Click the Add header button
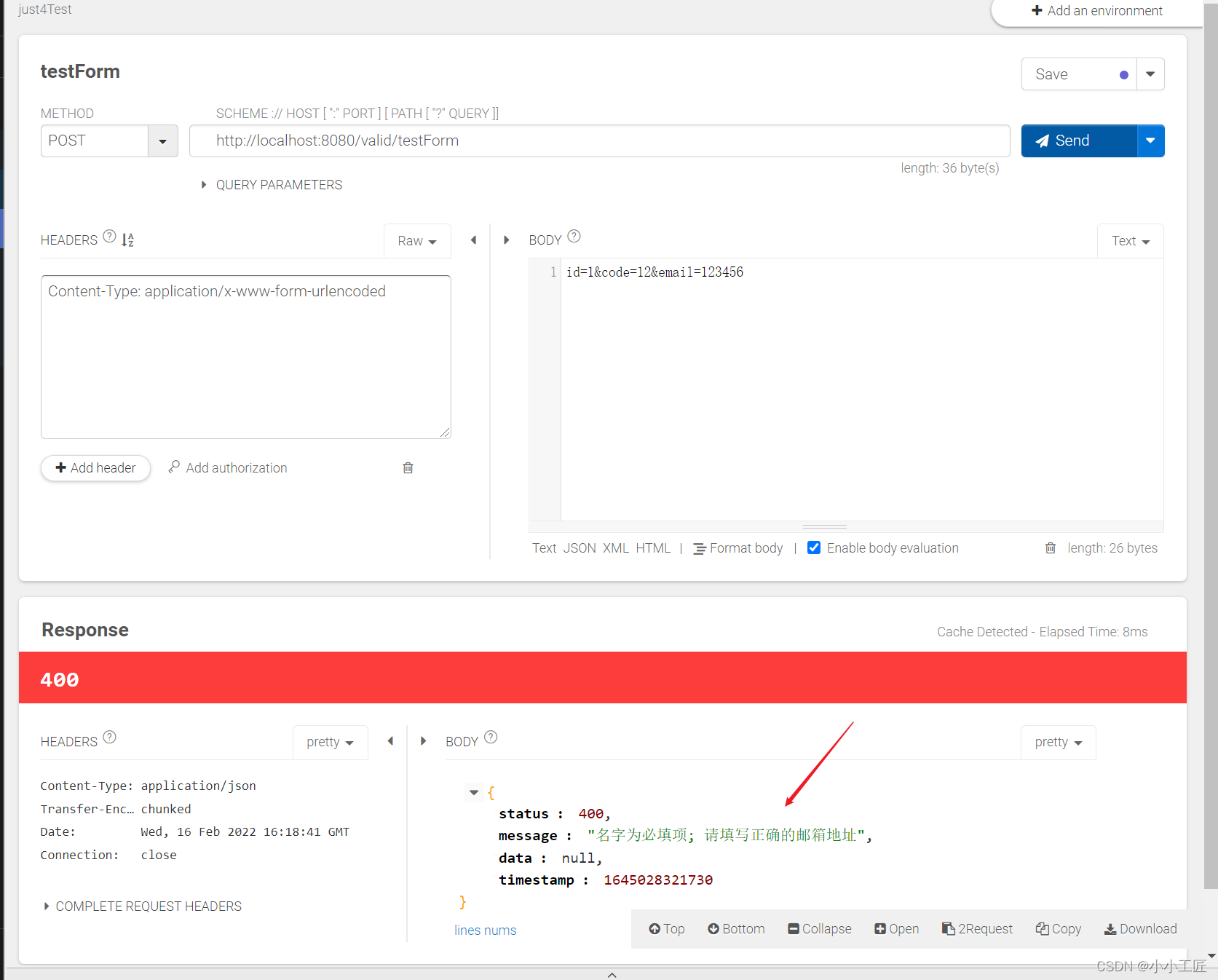1218x980 pixels. click(95, 467)
